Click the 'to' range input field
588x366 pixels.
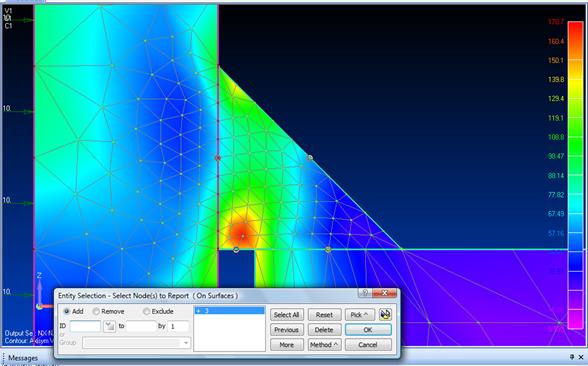tap(141, 326)
